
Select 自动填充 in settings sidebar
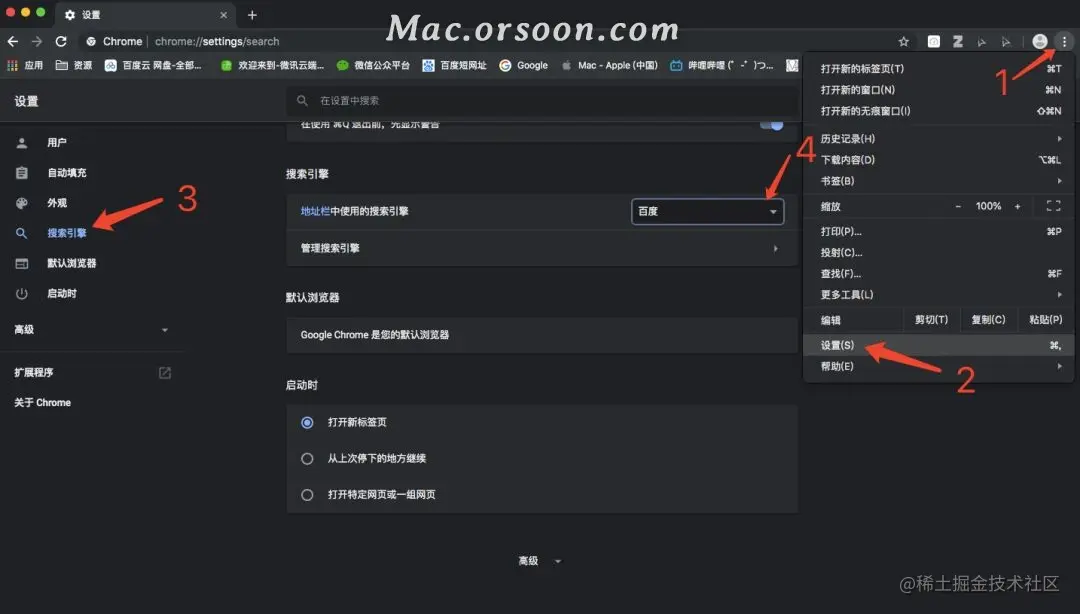[66, 173]
